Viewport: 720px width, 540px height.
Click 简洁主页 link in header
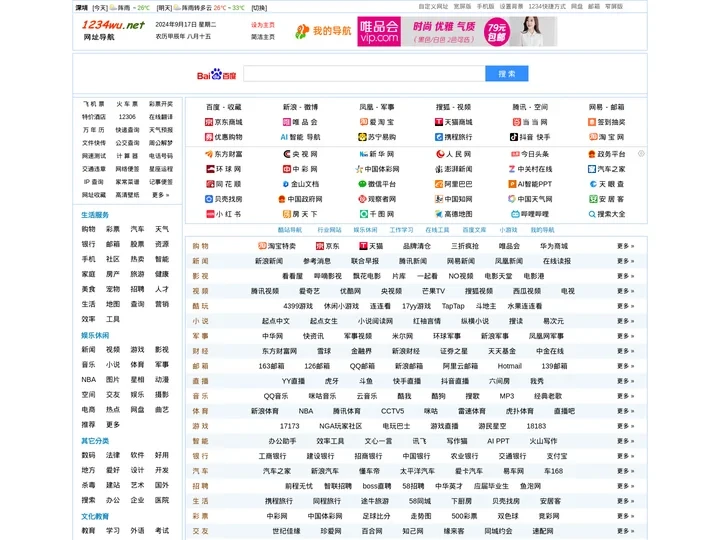pyautogui.click(x=263, y=37)
